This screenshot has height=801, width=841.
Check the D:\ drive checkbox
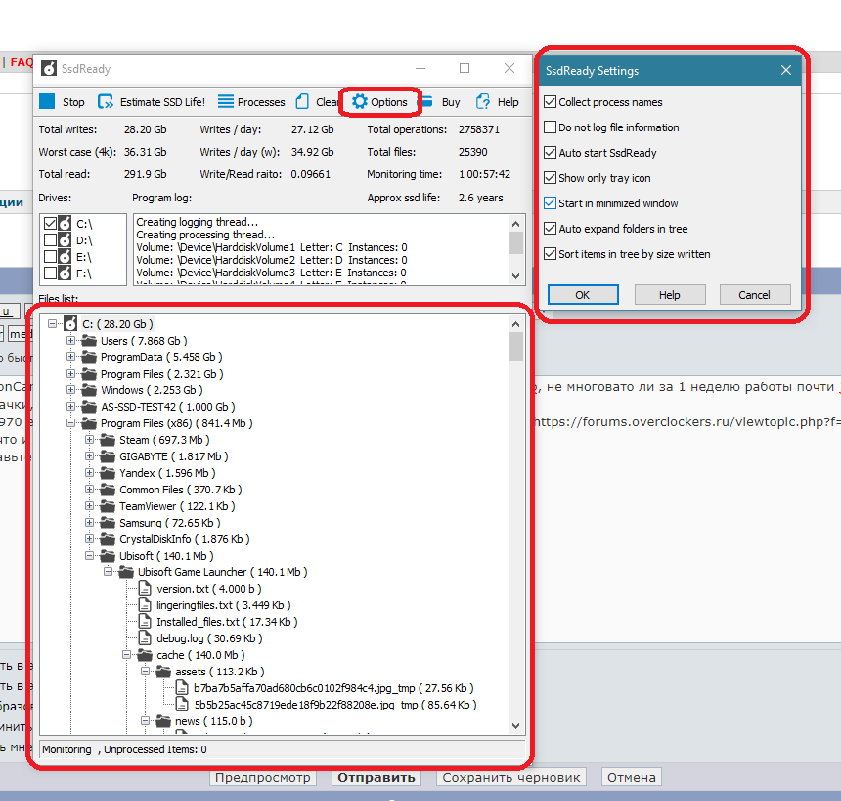pos(50,240)
